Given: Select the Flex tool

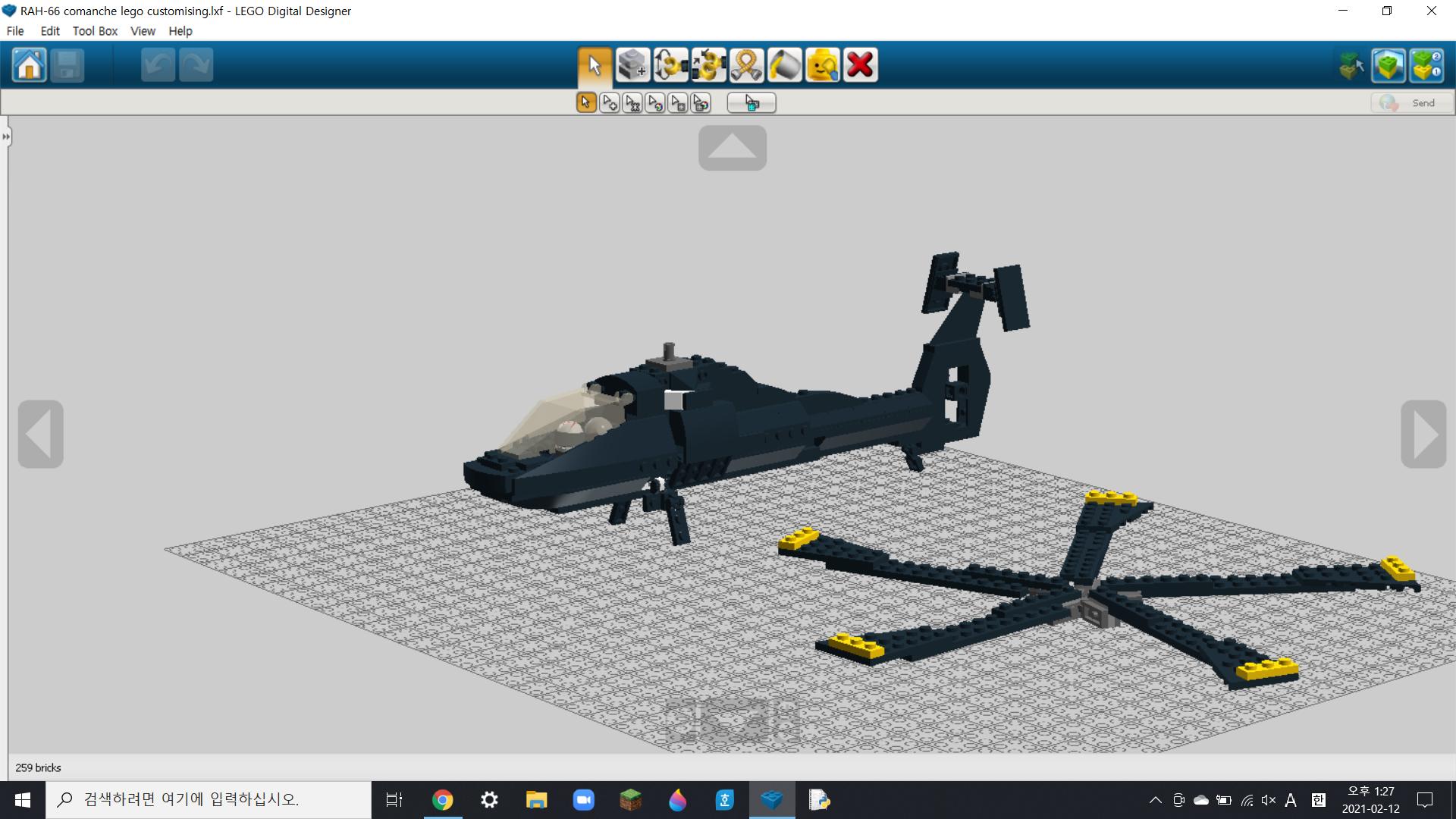Looking at the screenshot, I should pos(746,65).
